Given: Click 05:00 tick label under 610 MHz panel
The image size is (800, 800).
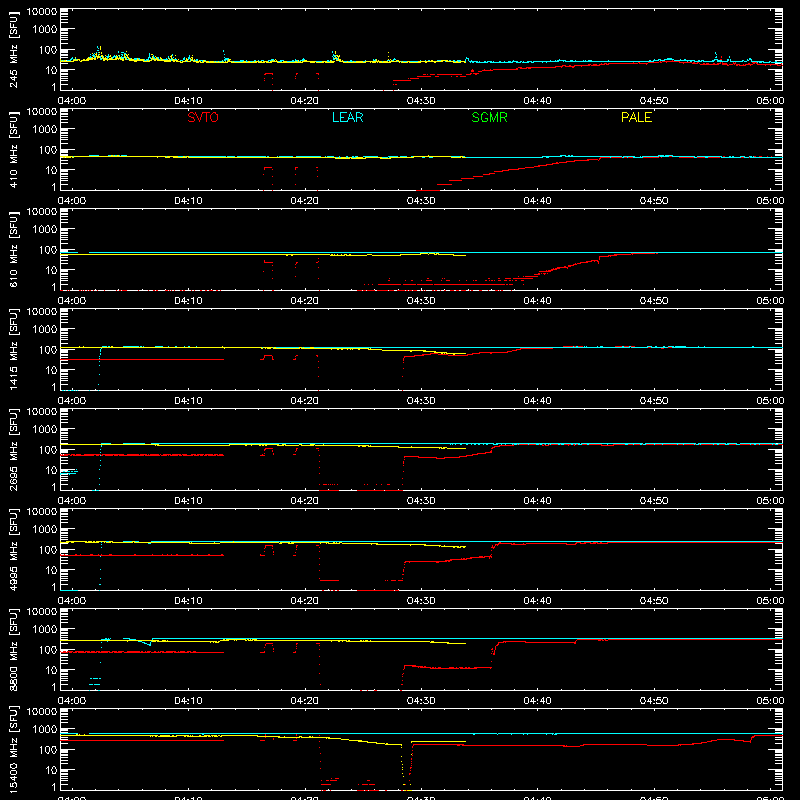Looking at the screenshot, I should 770,301.
